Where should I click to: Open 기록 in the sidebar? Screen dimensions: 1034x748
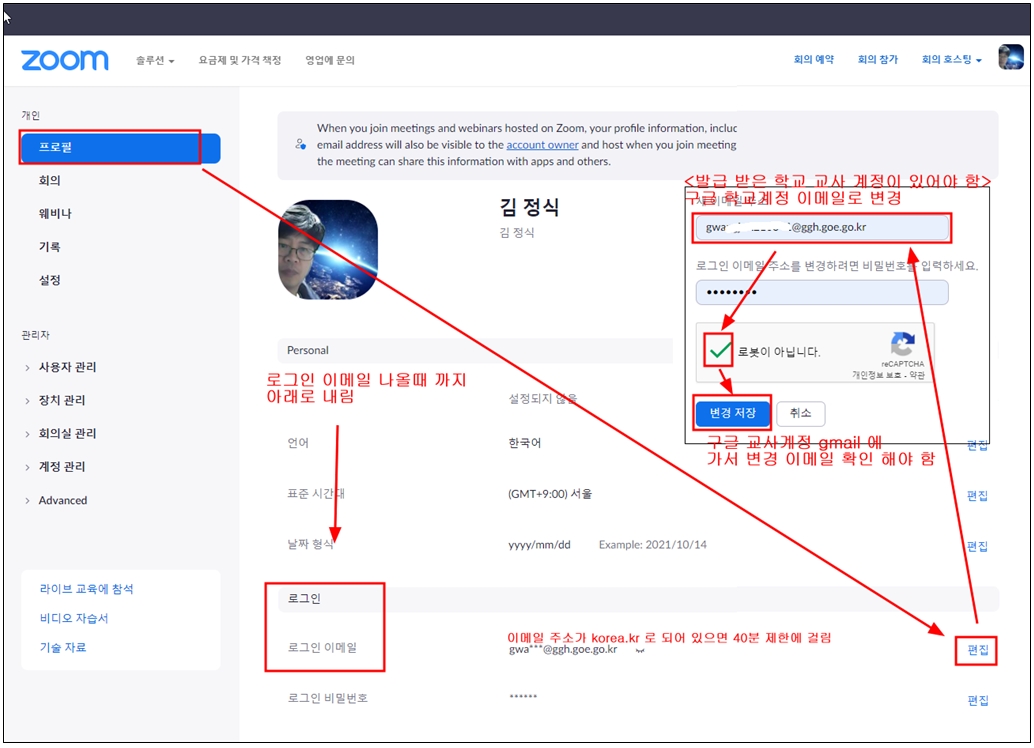(49, 247)
